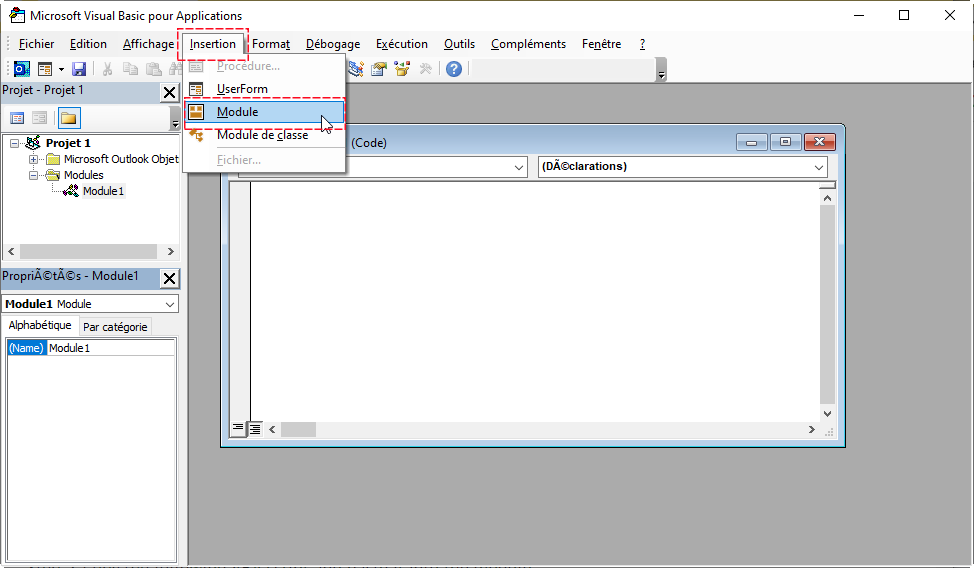Select the Modules folder in project tree
This screenshot has width=974, height=568.
point(83,175)
